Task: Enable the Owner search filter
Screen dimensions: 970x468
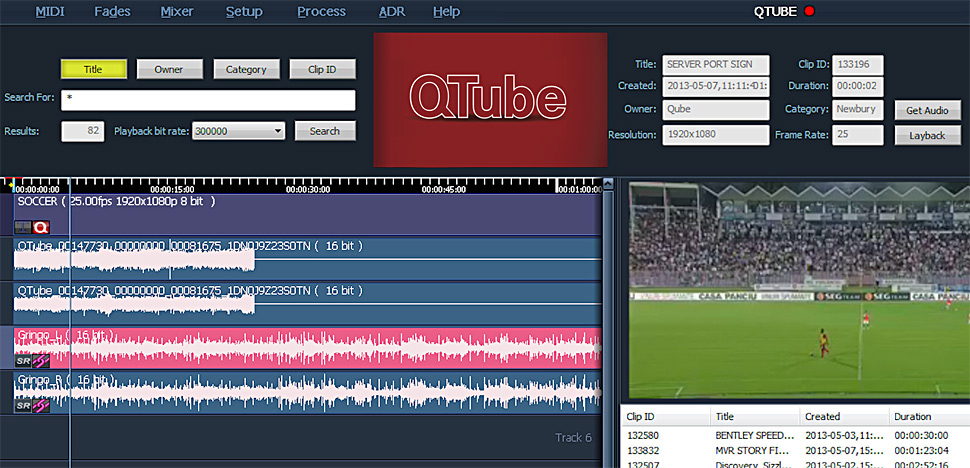Action: 169,69
